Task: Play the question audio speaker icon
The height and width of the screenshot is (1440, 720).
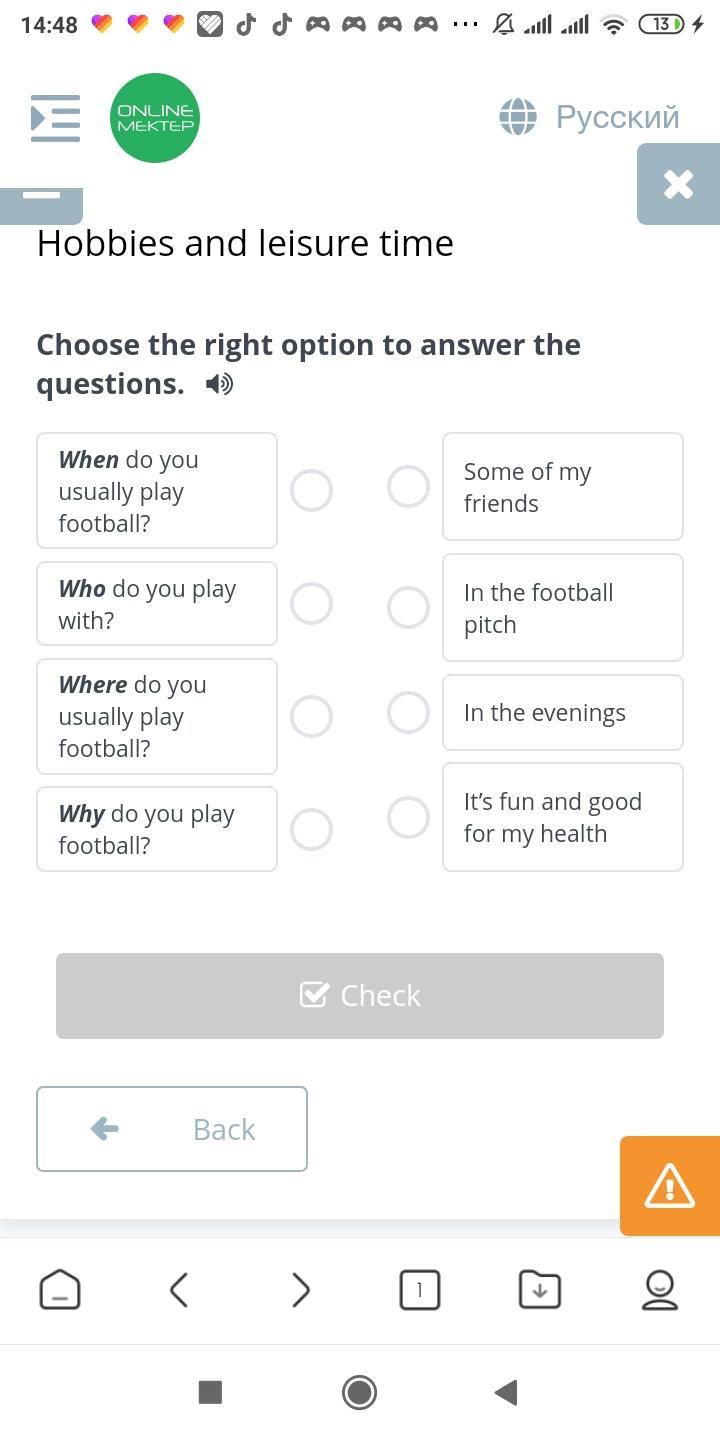Action: click(219, 384)
